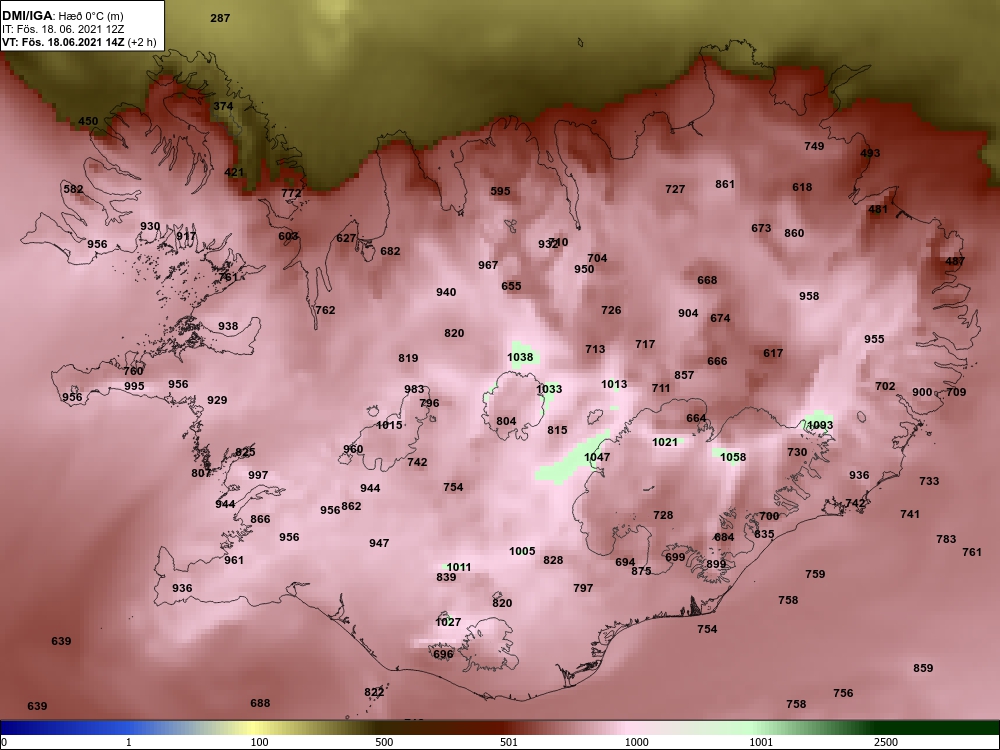
Task: Click the map value '938'
Action: point(228,326)
